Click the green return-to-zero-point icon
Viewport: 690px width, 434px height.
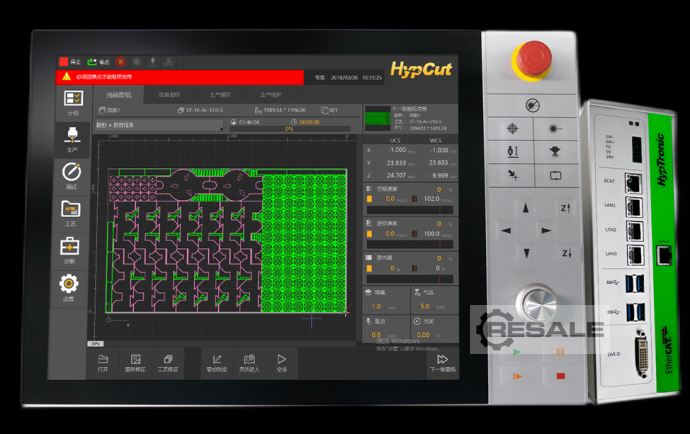pos(92,62)
